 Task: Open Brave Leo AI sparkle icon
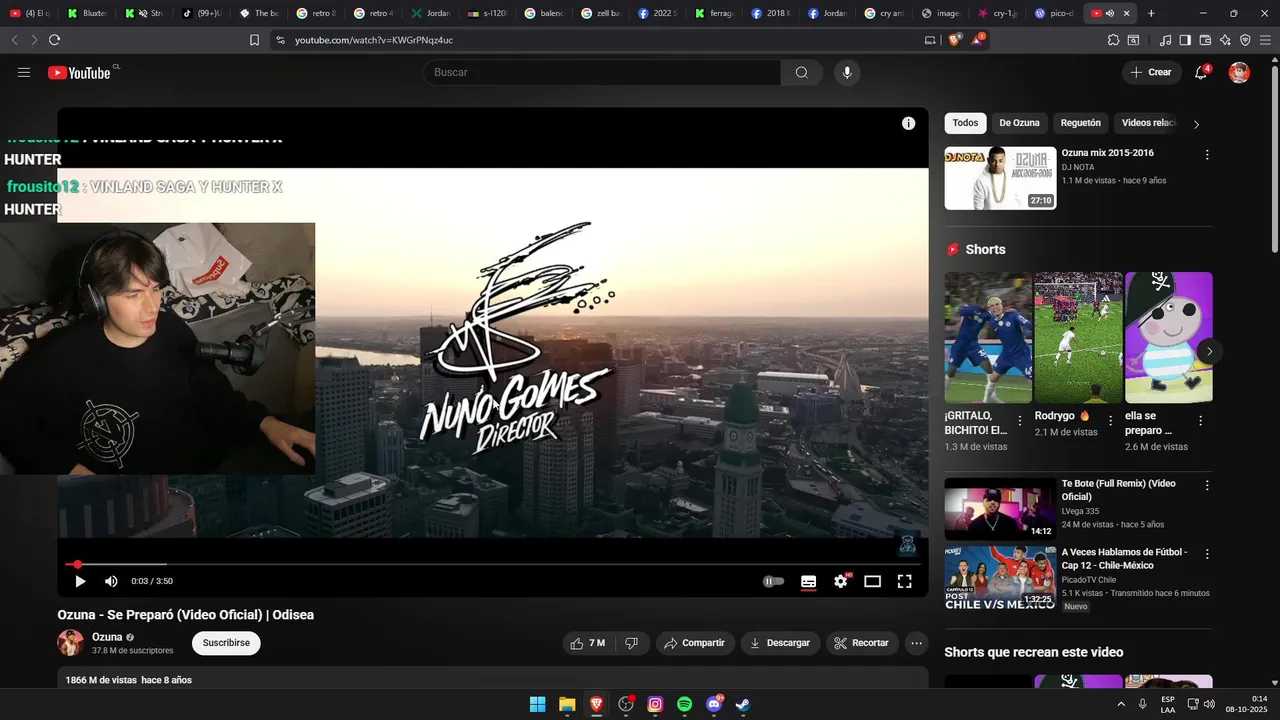(x=1225, y=40)
